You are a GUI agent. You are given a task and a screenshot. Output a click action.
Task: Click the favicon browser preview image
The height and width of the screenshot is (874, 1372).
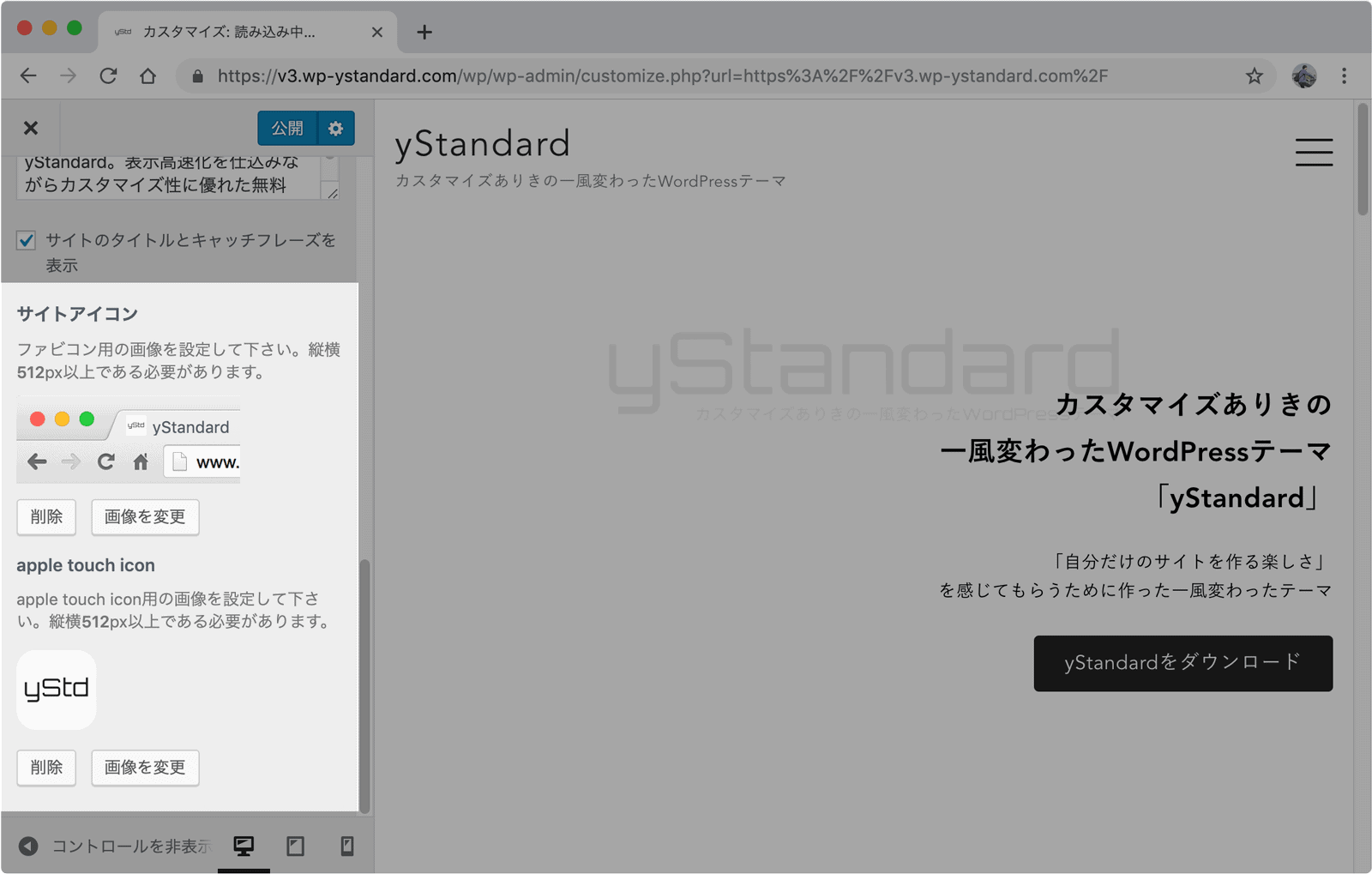pos(129,441)
